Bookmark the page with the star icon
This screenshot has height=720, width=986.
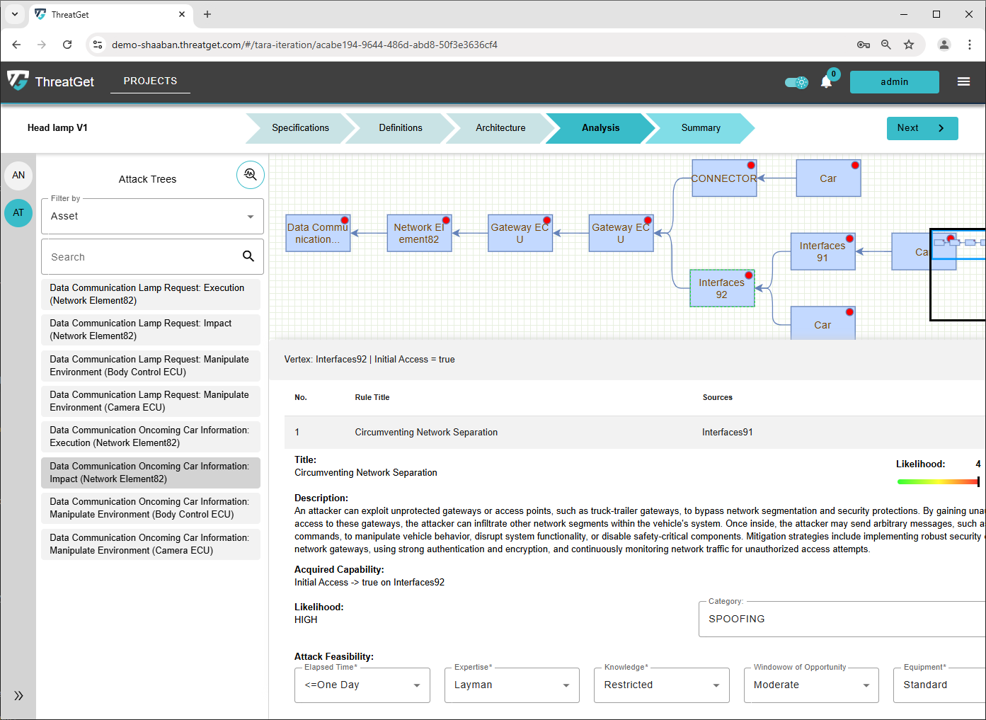911,45
